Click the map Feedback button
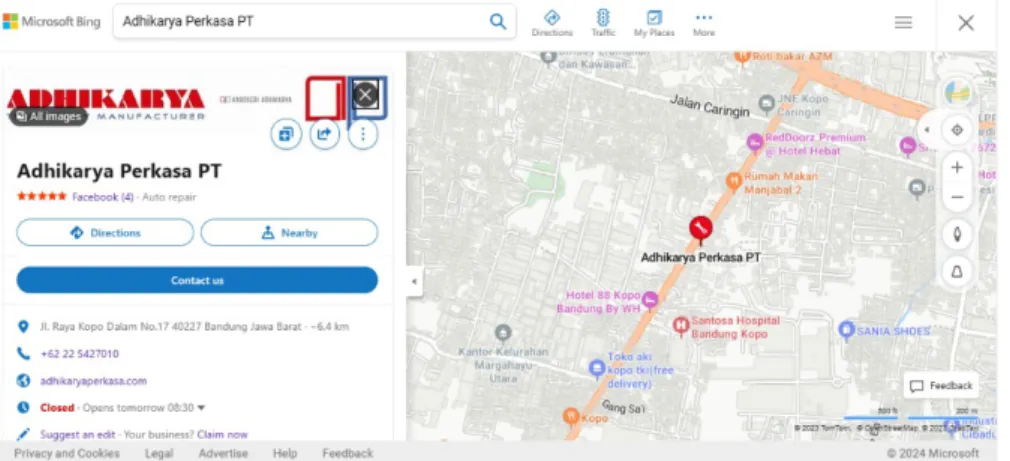This screenshot has height=461, width=1010. coord(941,386)
